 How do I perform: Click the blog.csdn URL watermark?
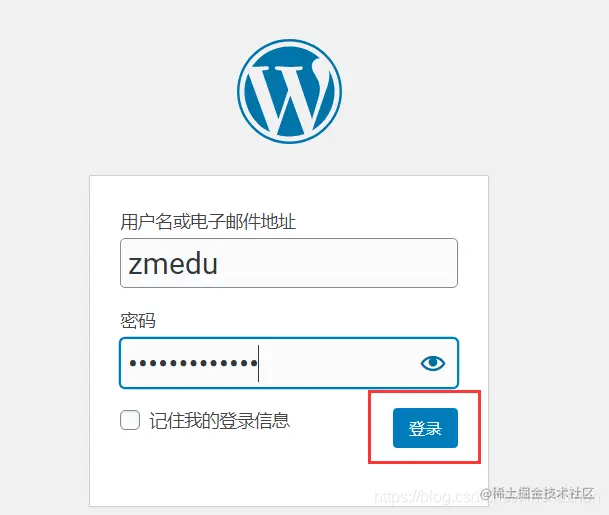tap(427, 497)
